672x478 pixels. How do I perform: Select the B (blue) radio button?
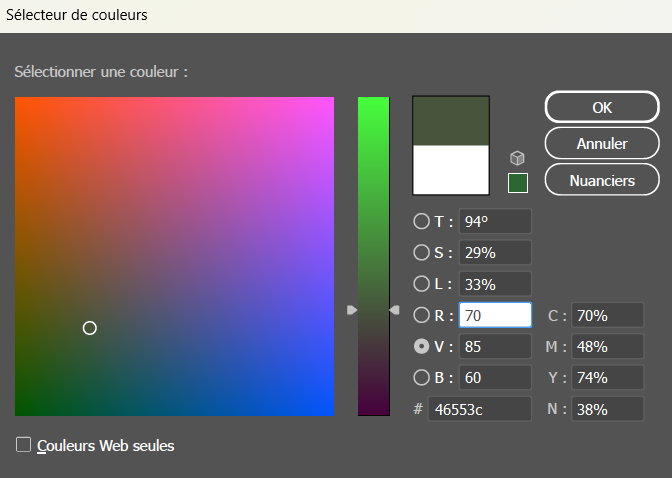(x=421, y=378)
